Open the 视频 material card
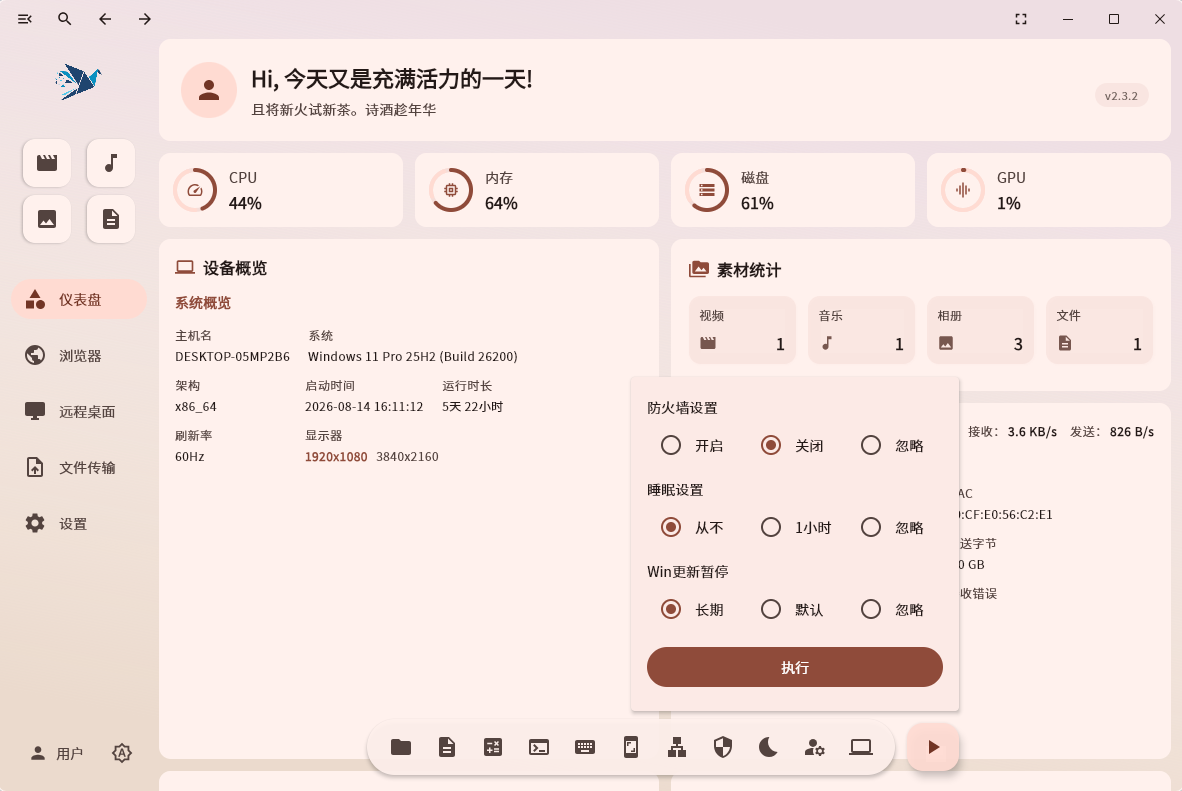Image resolution: width=1182 pixels, height=791 pixels. point(743,330)
